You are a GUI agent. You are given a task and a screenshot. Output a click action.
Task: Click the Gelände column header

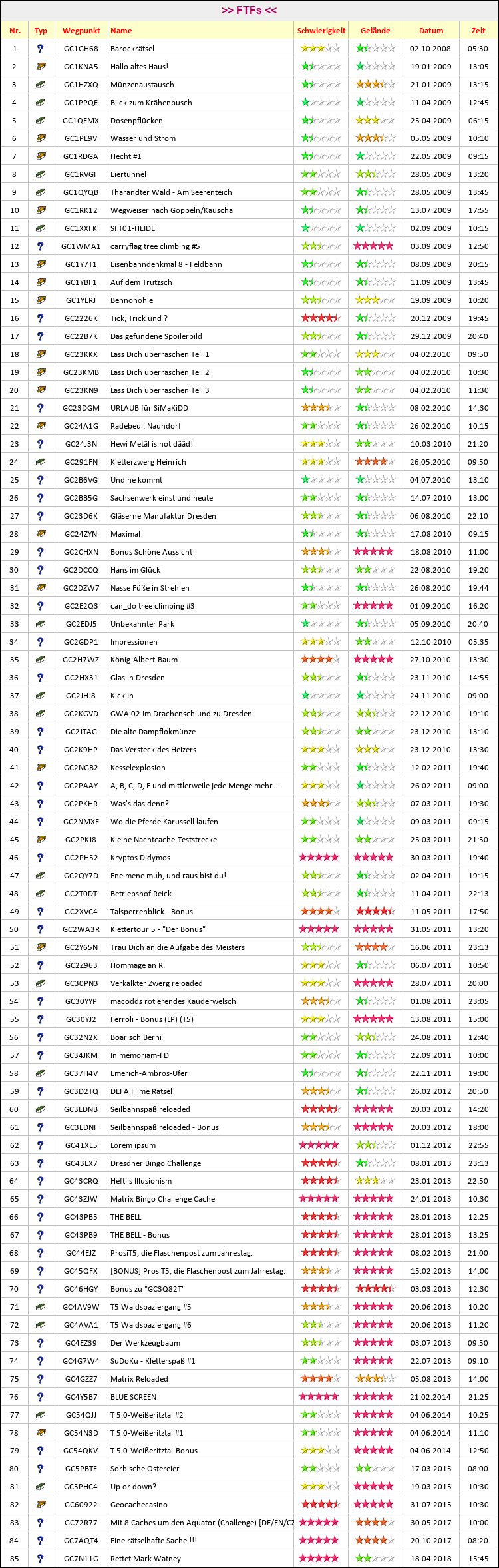coord(375,31)
